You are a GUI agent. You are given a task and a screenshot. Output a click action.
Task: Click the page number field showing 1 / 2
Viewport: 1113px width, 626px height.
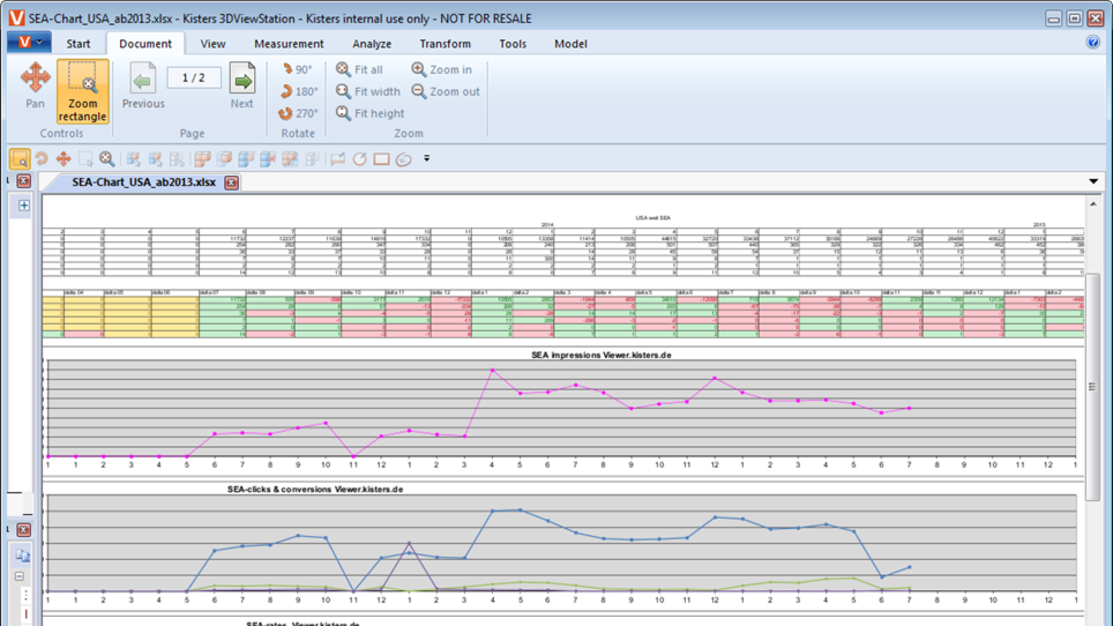click(x=194, y=77)
